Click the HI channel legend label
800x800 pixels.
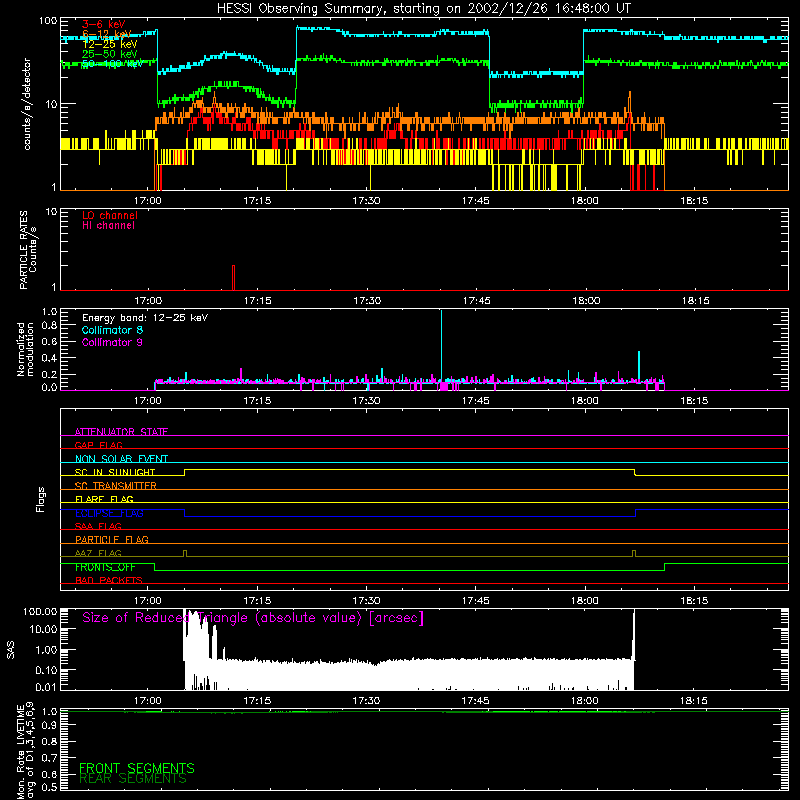tap(108, 225)
